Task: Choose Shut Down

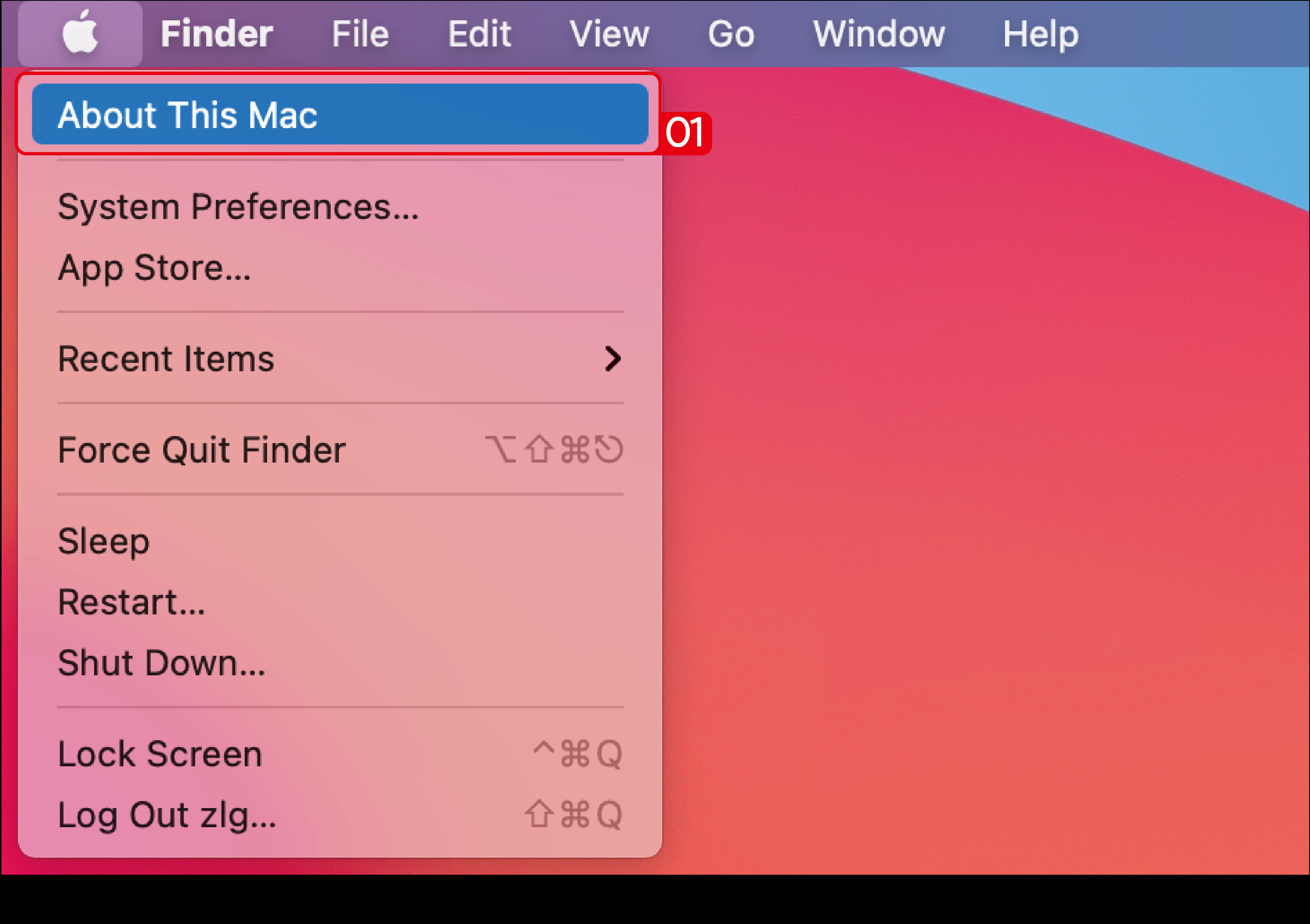Action: 162,663
